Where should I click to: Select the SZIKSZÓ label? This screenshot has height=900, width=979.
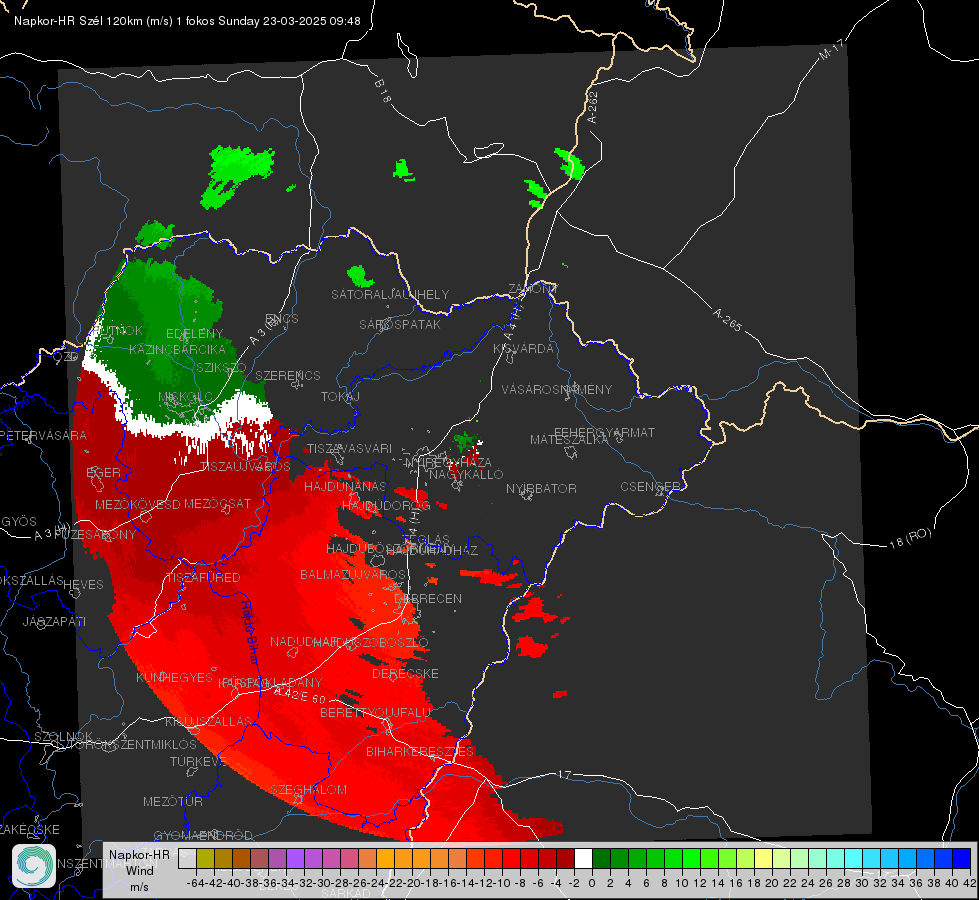point(221,367)
